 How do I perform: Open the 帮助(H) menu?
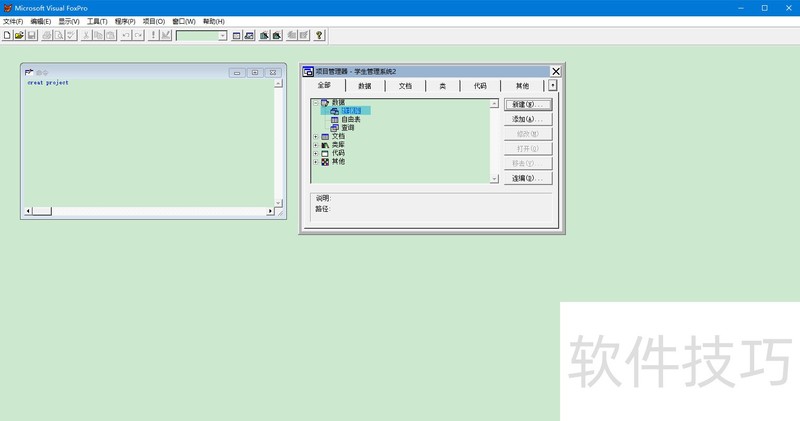point(213,21)
